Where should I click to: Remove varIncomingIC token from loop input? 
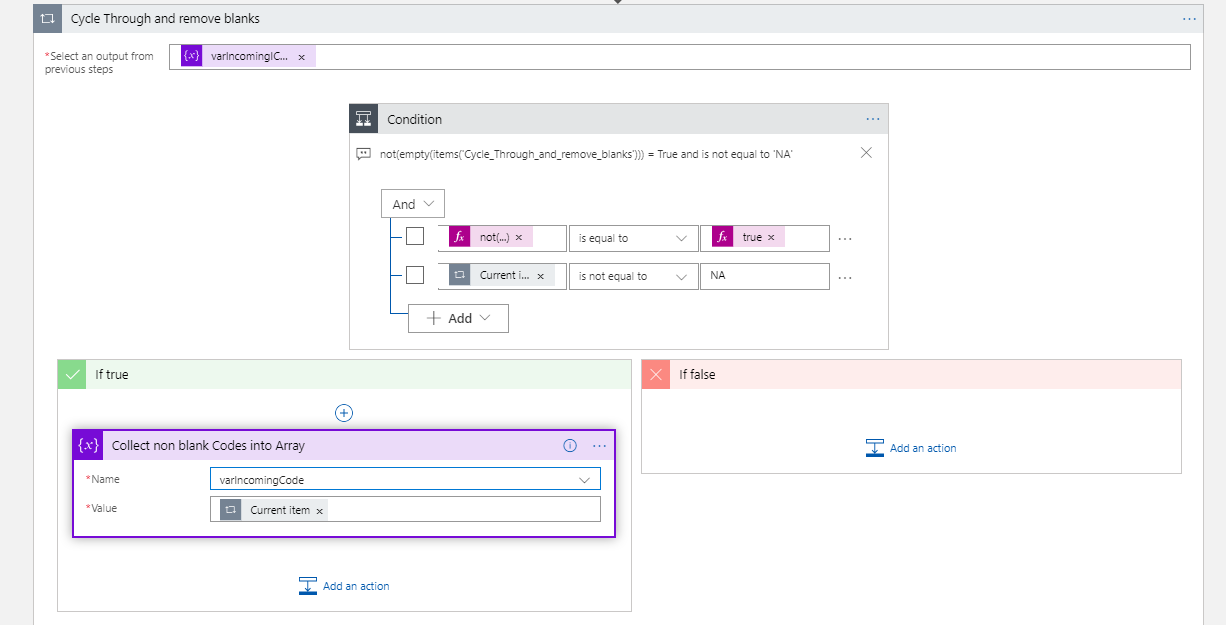pos(301,57)
